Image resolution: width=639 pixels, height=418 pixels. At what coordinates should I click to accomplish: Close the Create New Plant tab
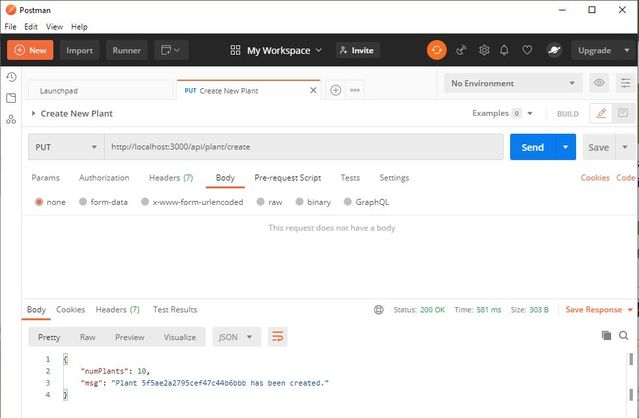(313, 90)
